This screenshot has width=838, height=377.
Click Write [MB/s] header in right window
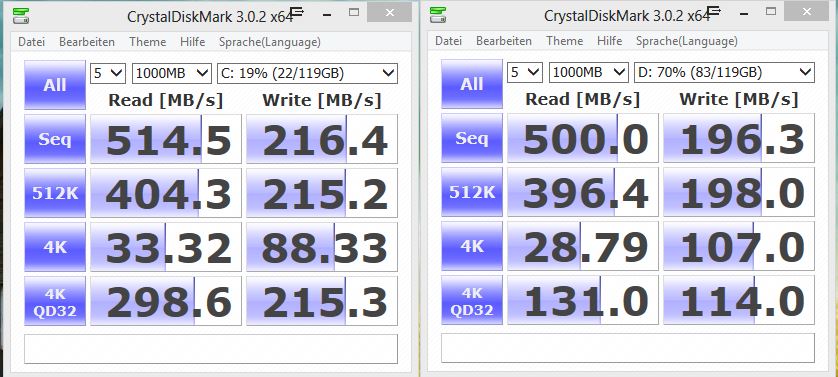click(739, 99)
